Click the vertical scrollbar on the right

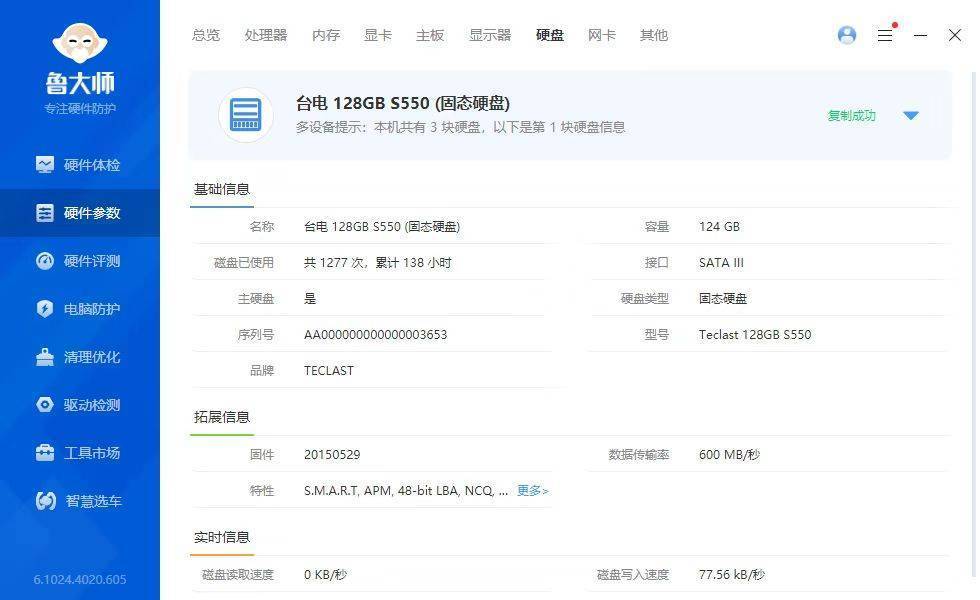(974, 325)
